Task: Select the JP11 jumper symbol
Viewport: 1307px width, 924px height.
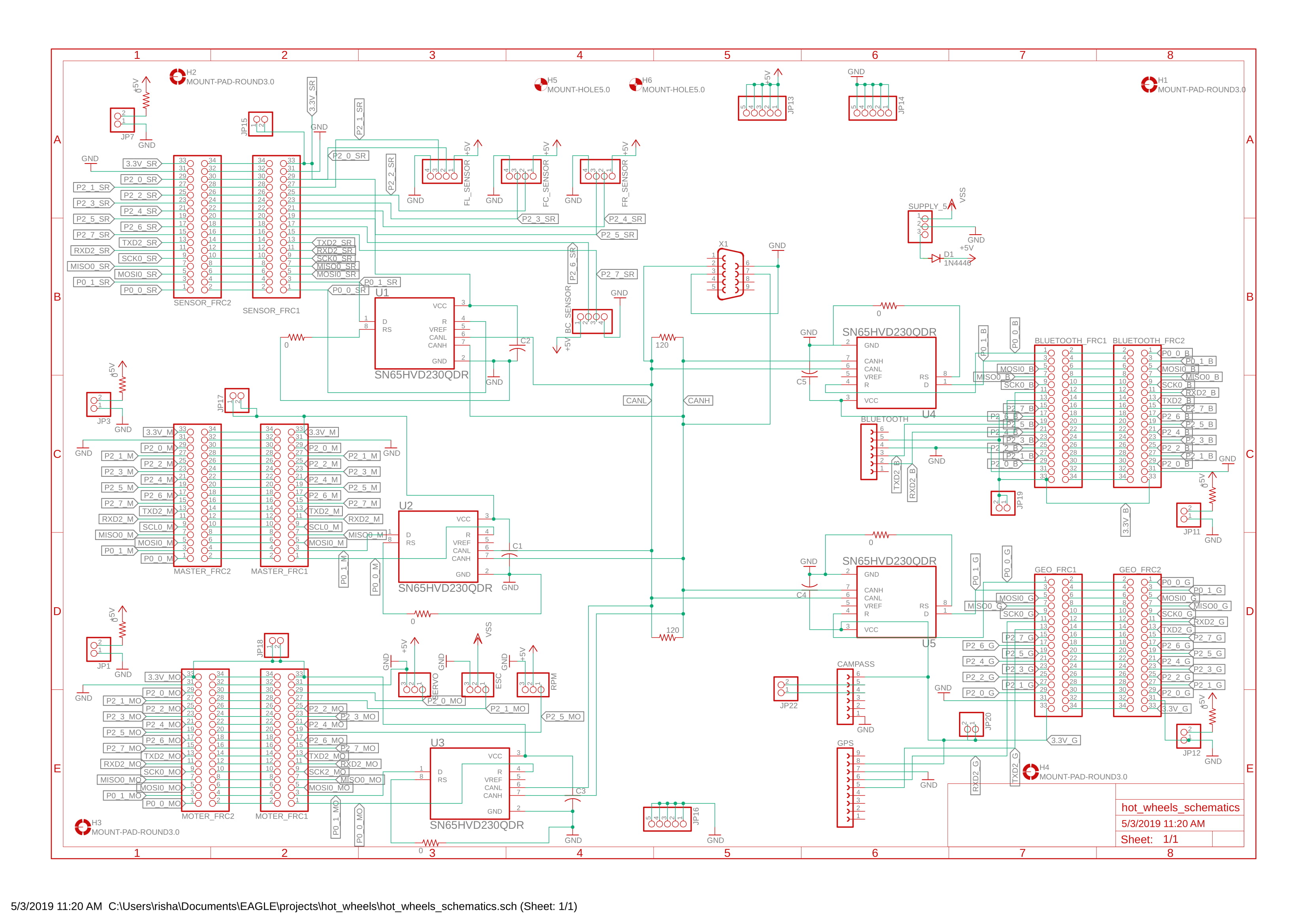Action: pos(1189,515)
